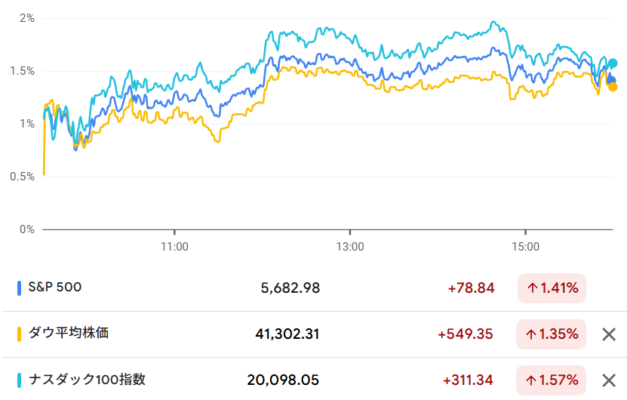Open the ナスダック100指数 index name

(x=87, y=379)
